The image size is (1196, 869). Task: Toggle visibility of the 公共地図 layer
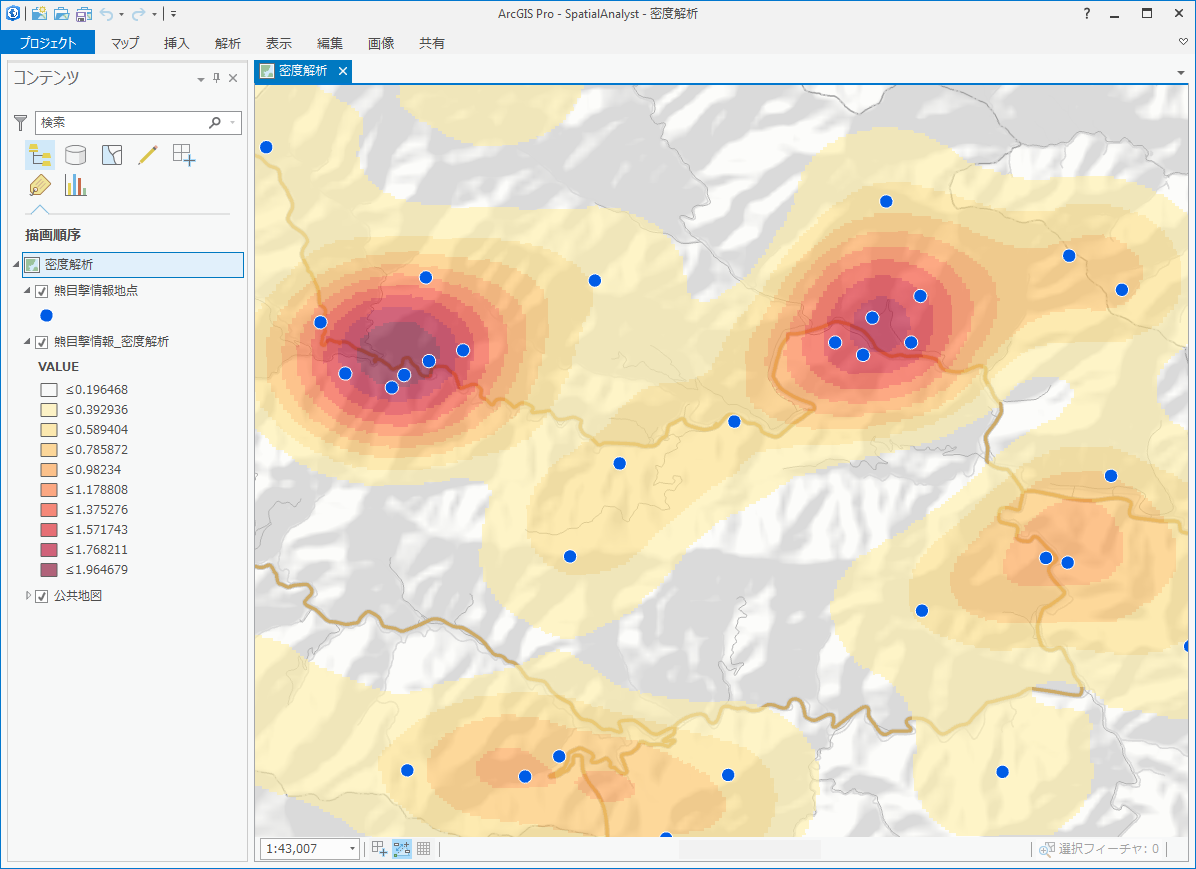tap(41, 595)
